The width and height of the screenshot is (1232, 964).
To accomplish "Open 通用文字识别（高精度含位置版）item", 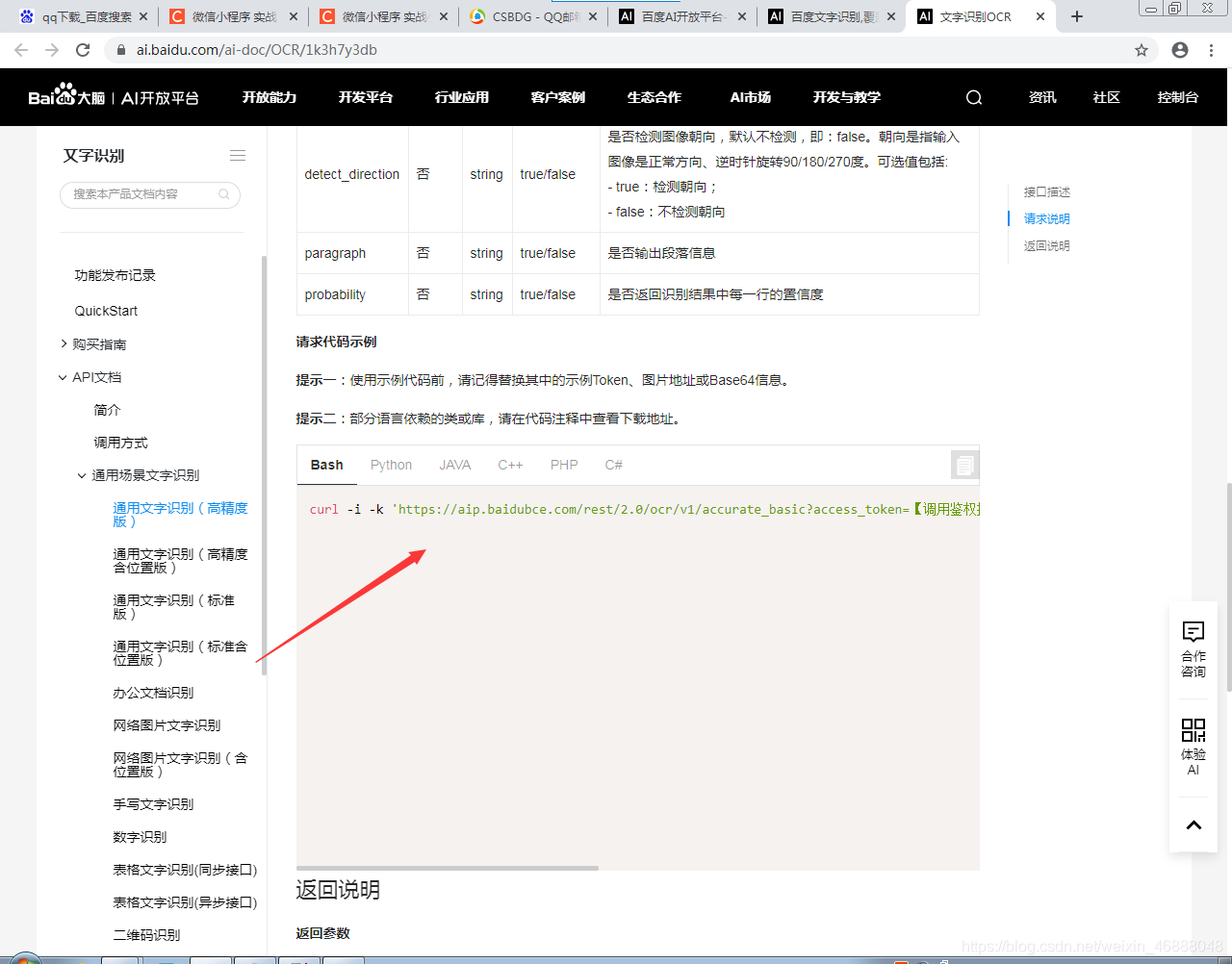I will tap(180, 561).
